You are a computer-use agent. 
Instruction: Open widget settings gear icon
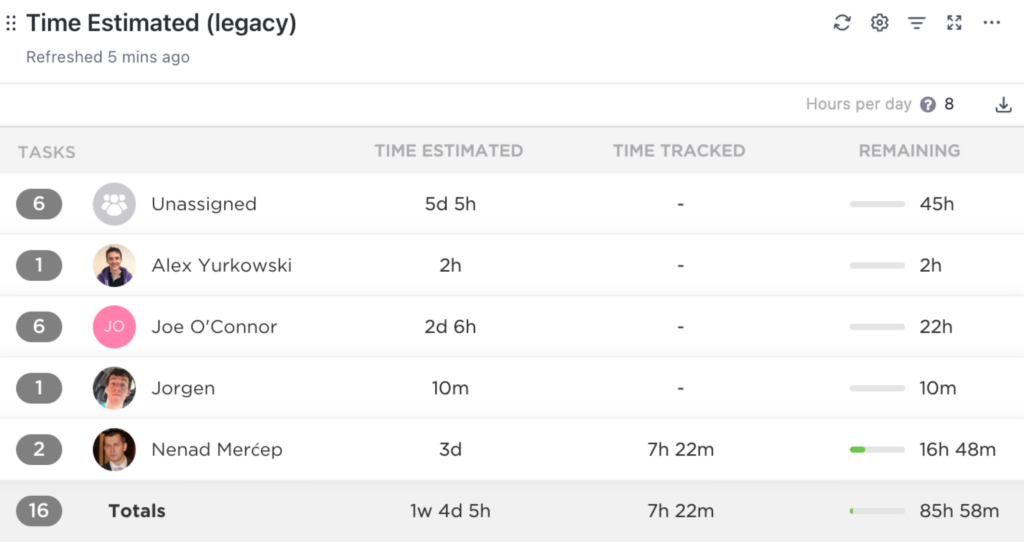click(879, 23)
